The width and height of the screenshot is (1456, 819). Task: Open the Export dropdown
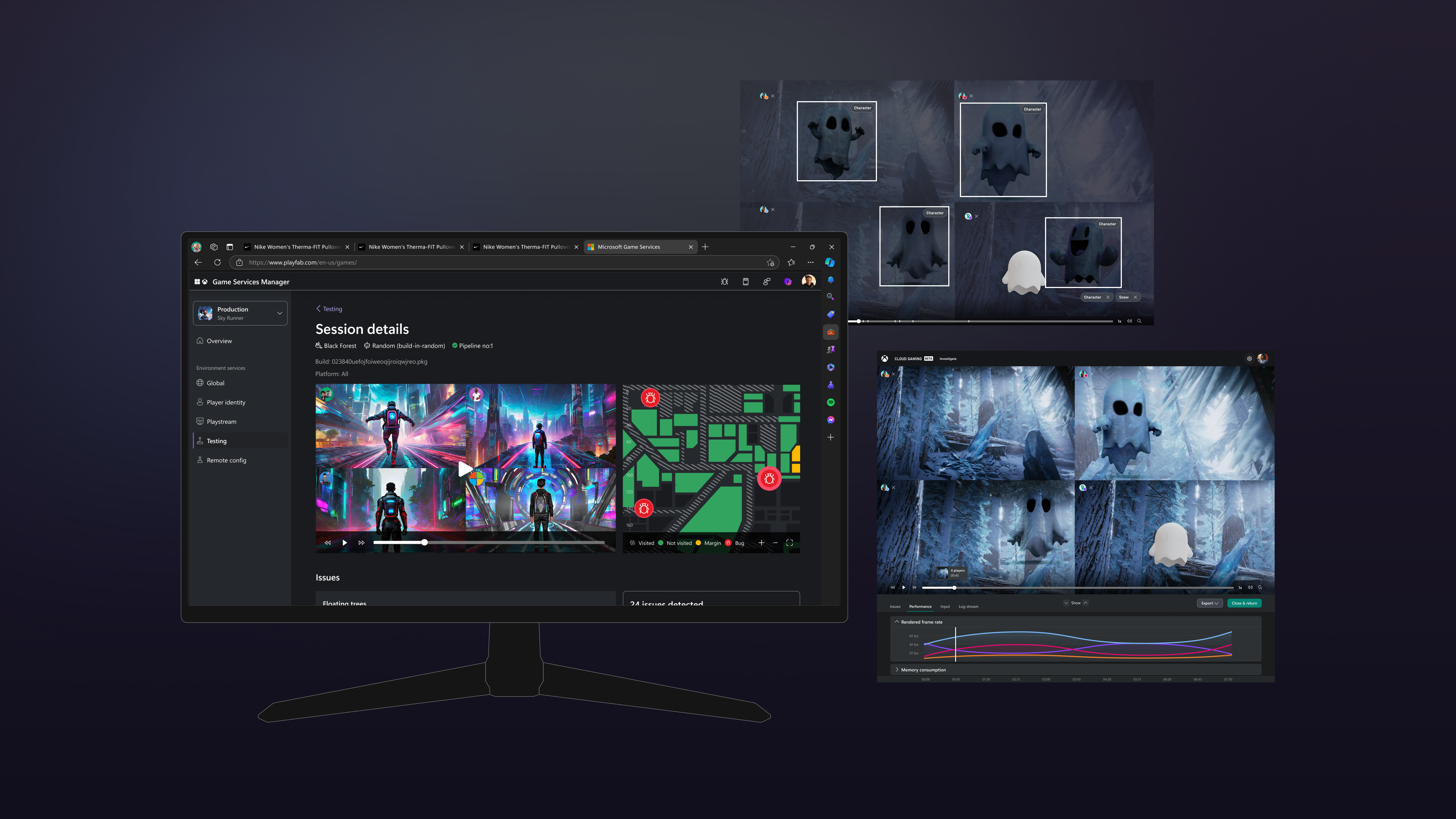pos(1209,603)
